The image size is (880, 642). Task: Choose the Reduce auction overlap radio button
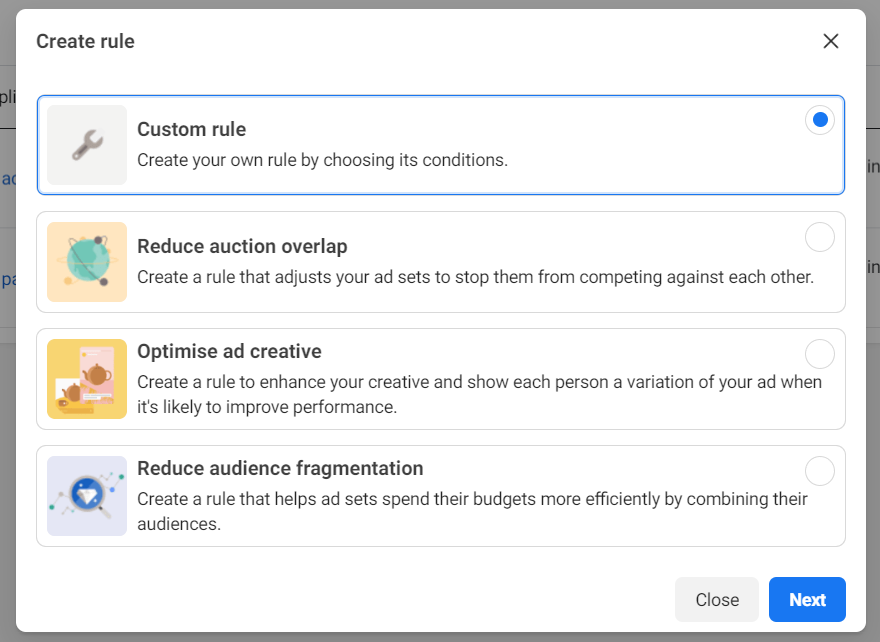(820, 237)
